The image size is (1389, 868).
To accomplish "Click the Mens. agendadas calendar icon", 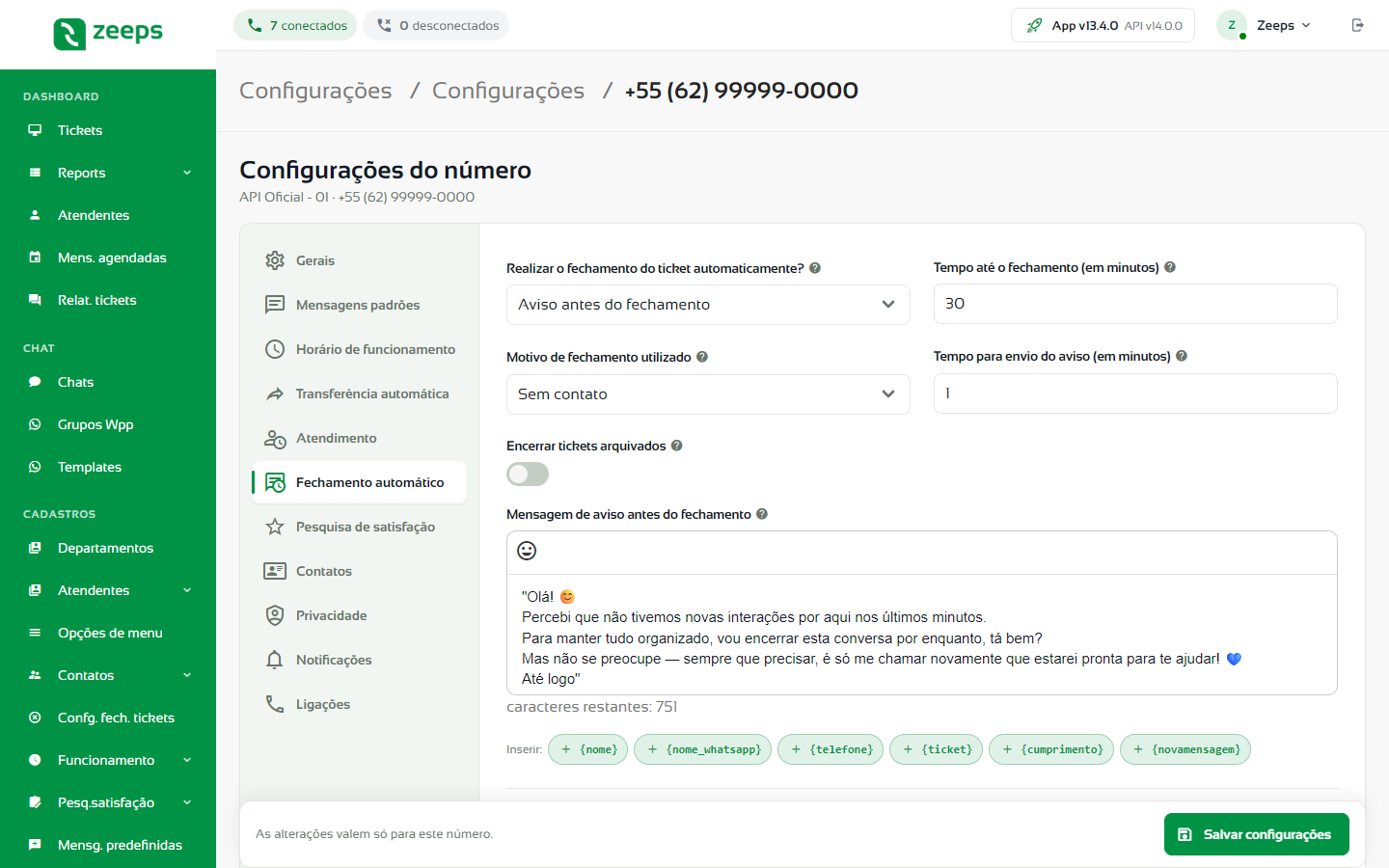I will [35, 258].
